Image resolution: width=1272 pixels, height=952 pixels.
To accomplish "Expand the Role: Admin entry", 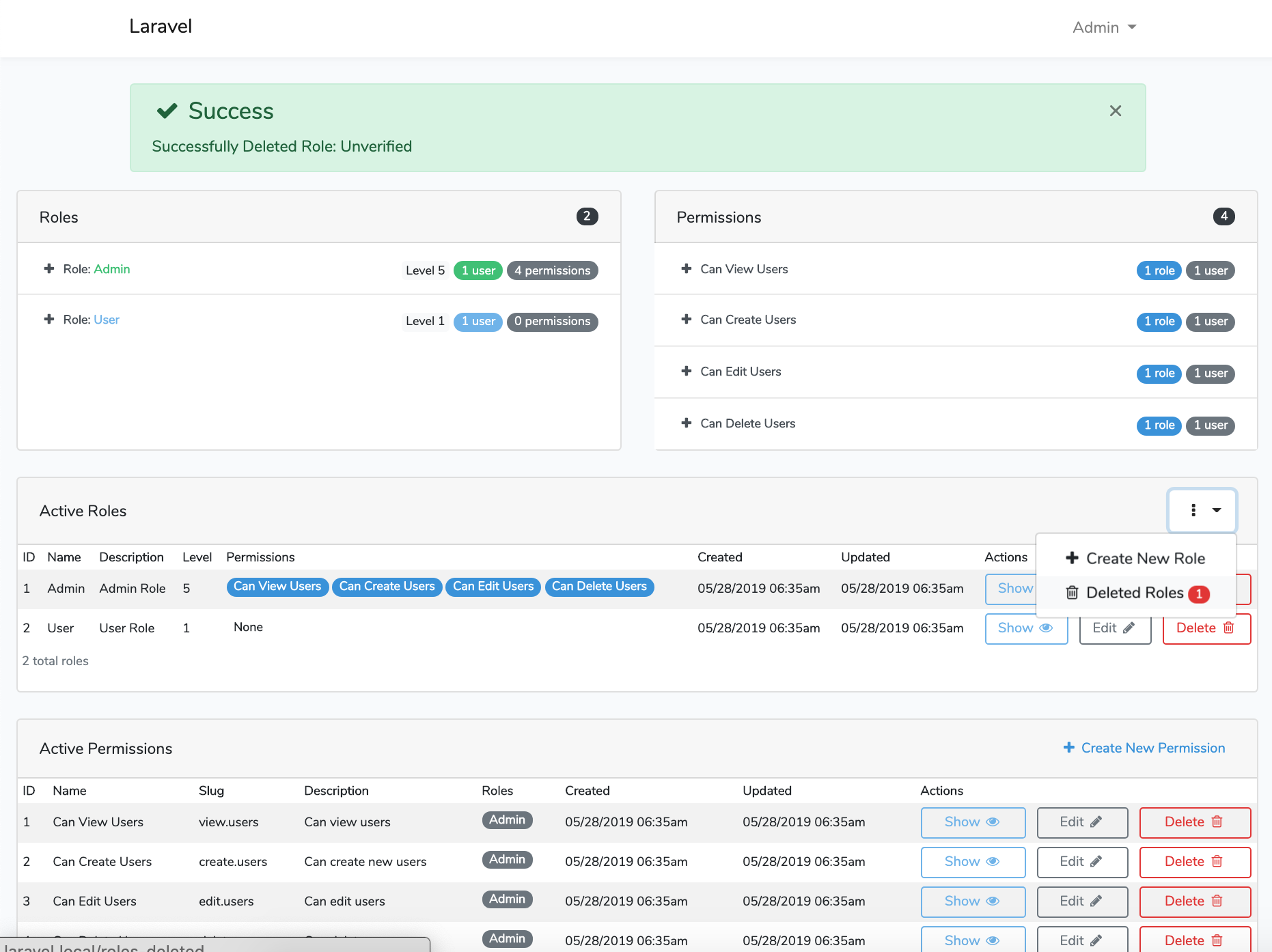I will coord(49,268).
